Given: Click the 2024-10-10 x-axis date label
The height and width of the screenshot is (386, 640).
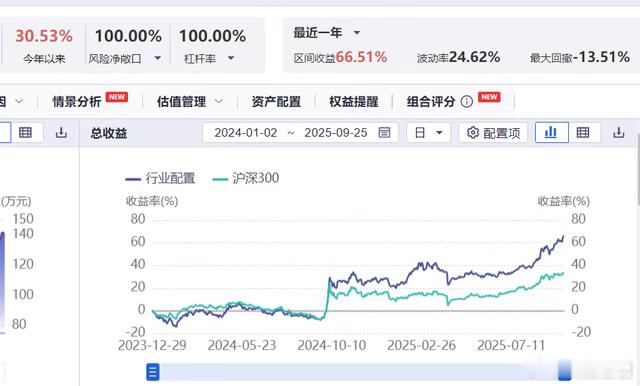Looking at the screenshot, I should point(331,346).
